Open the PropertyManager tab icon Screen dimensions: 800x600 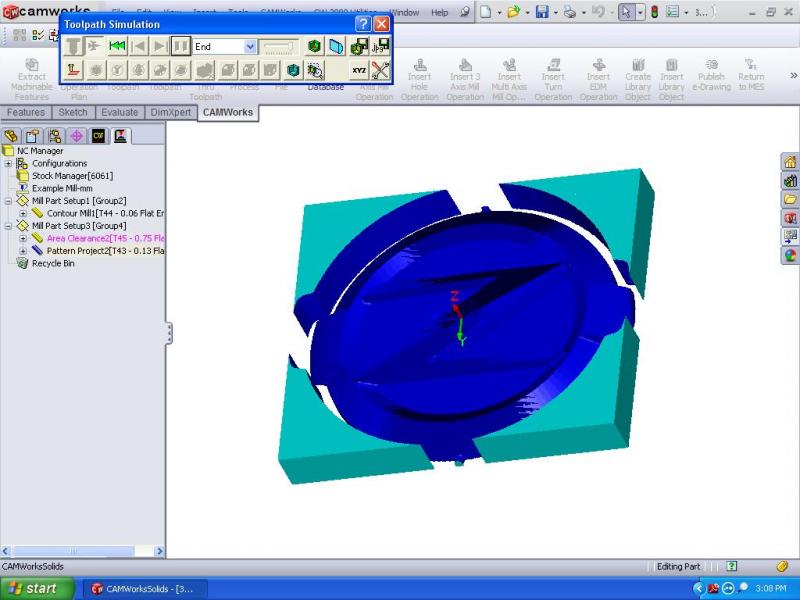coord(33,136)
